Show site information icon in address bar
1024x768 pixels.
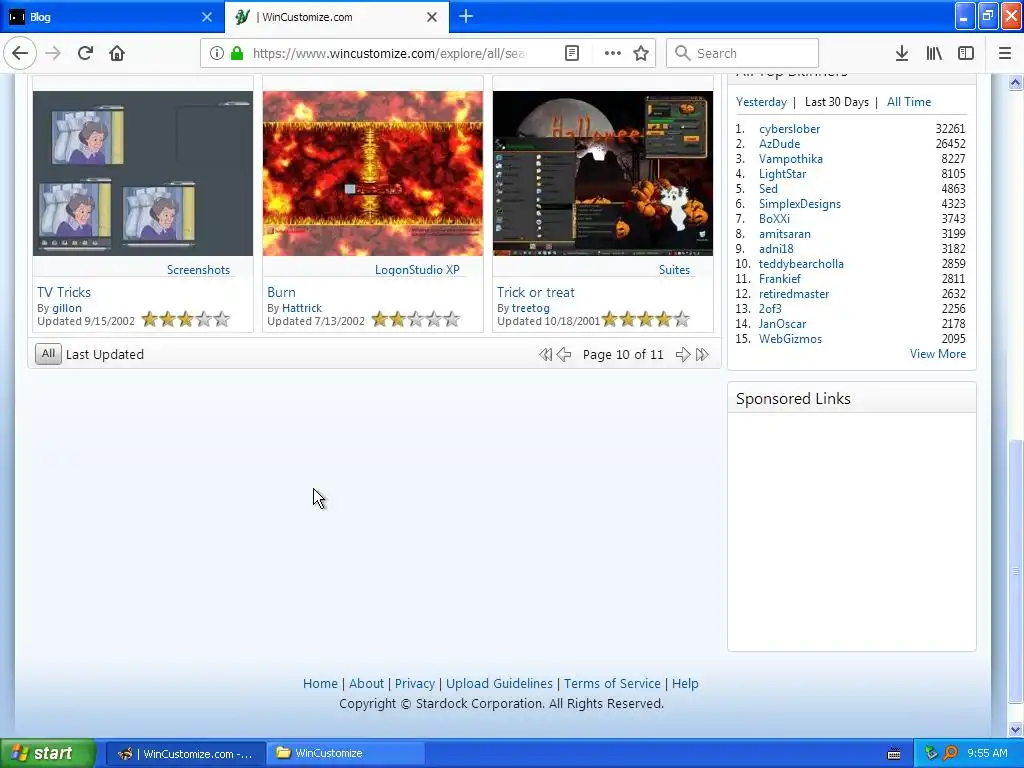pos(217,53)
